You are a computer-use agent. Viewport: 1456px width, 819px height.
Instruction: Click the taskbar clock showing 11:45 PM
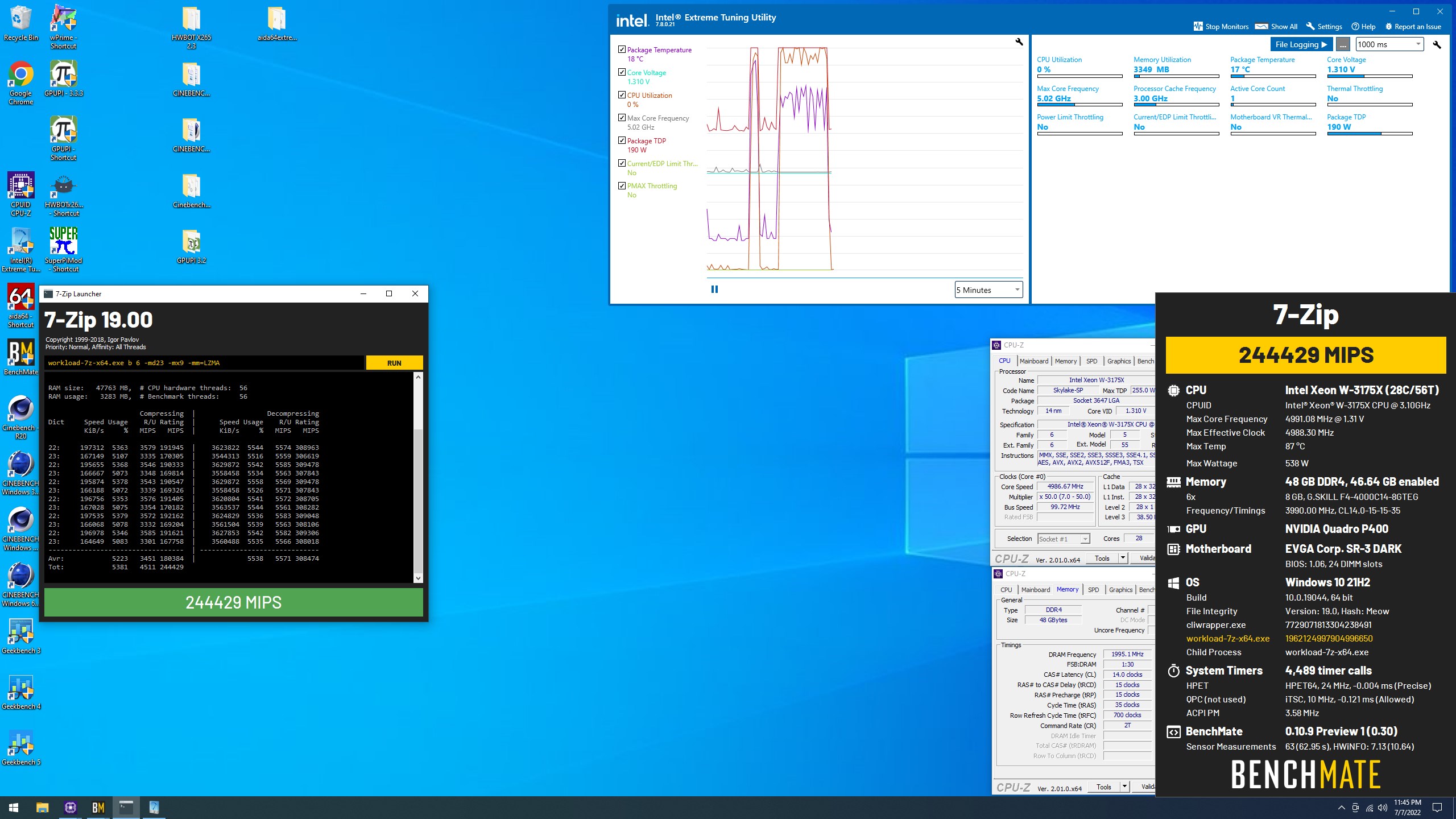click(1407, 808)
